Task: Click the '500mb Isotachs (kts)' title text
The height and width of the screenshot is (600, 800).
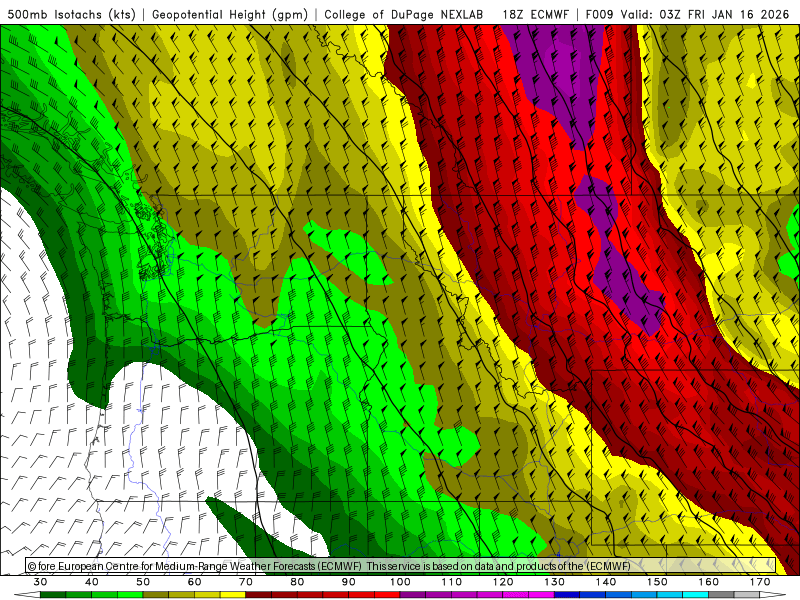Action: click(71, 14)
